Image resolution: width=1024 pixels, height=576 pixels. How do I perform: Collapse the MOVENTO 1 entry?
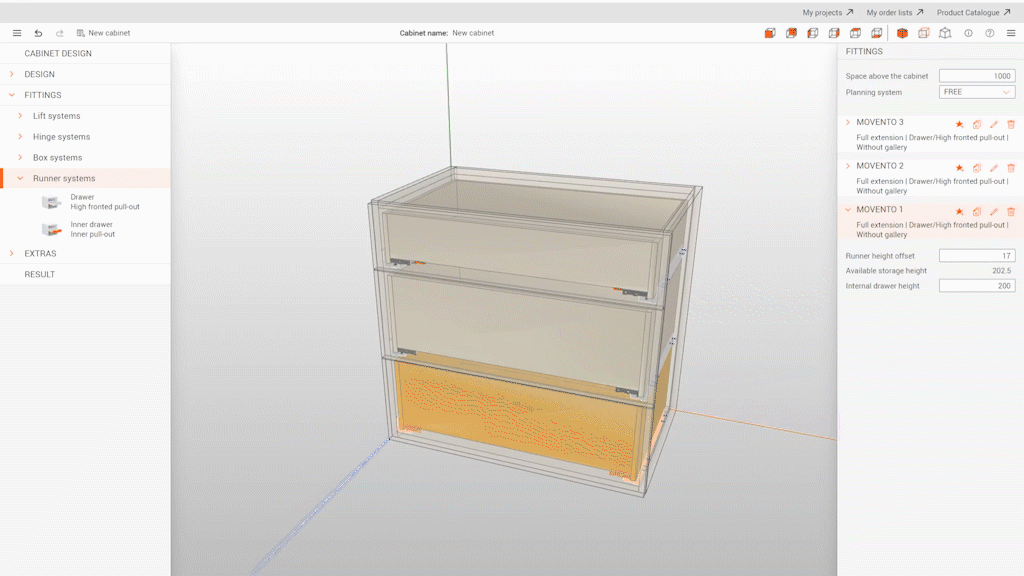[x=847, y=209]
